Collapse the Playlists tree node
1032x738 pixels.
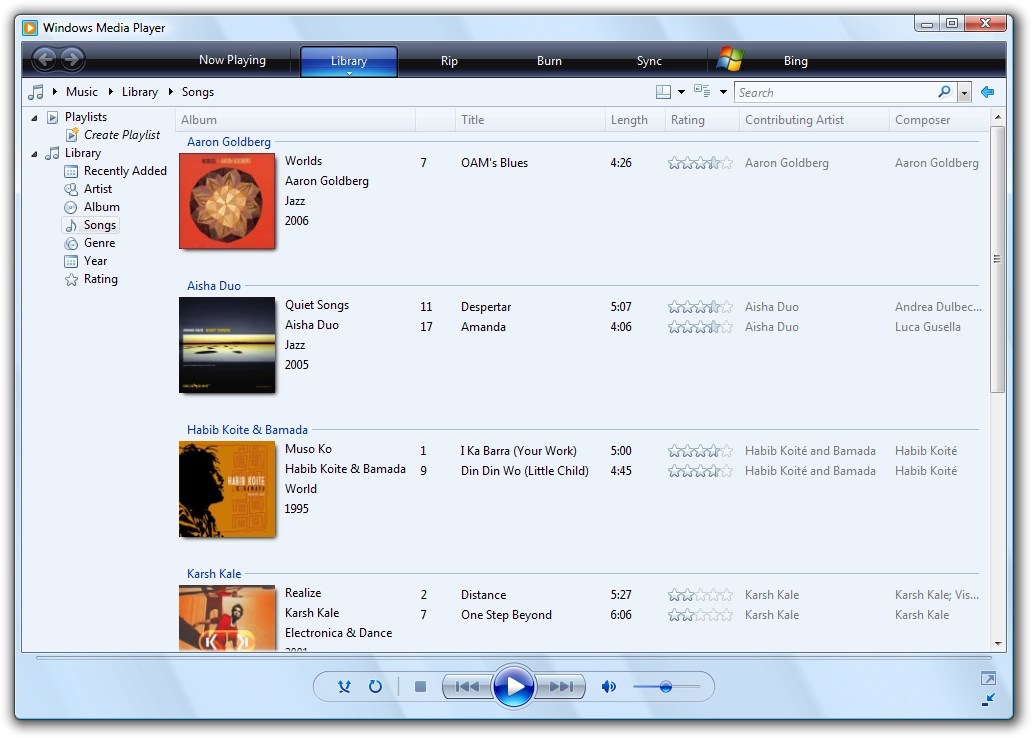click(36, 116)
